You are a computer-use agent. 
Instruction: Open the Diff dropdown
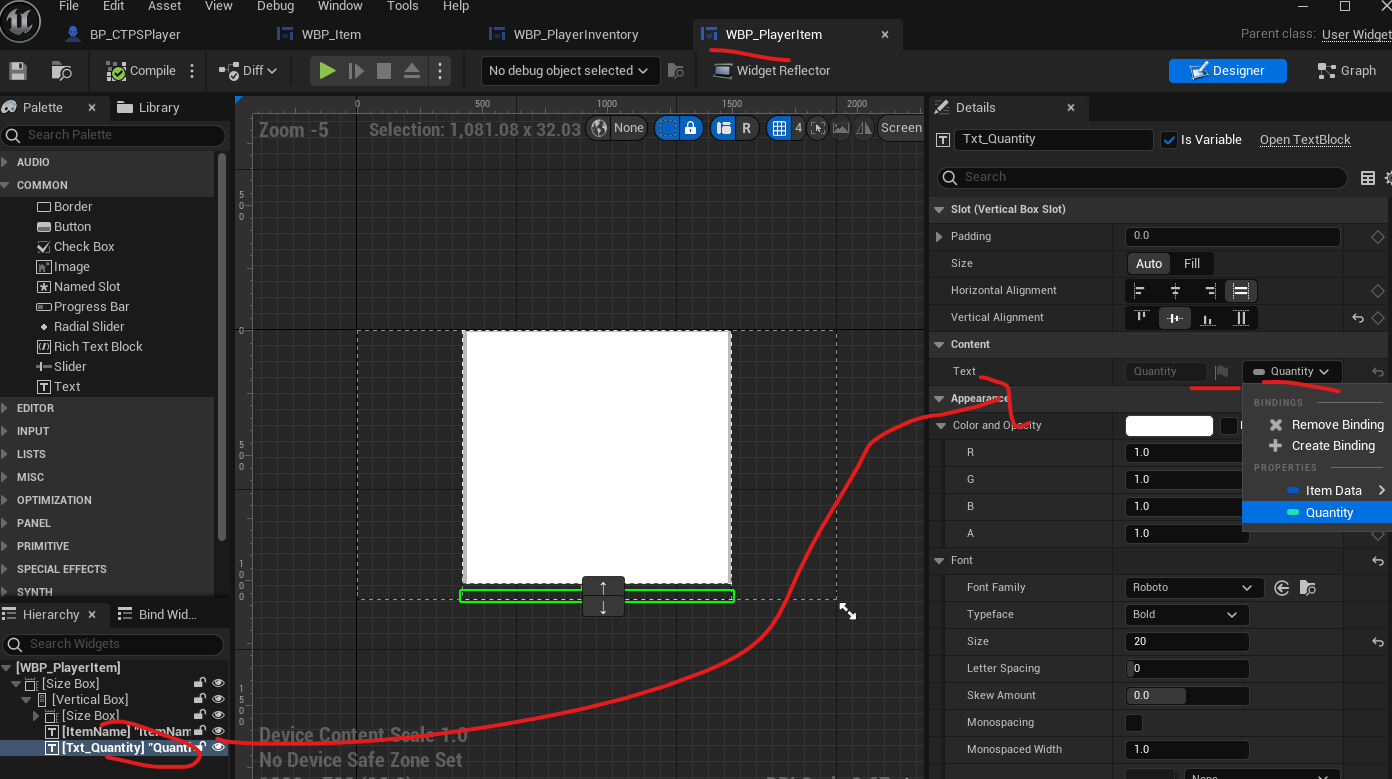point(249,71)
